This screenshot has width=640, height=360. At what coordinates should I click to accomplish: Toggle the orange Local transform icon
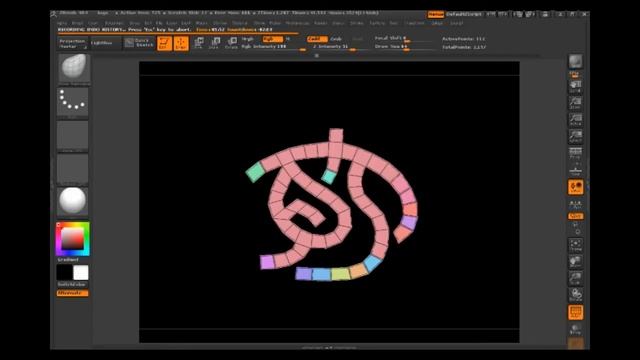576,187
